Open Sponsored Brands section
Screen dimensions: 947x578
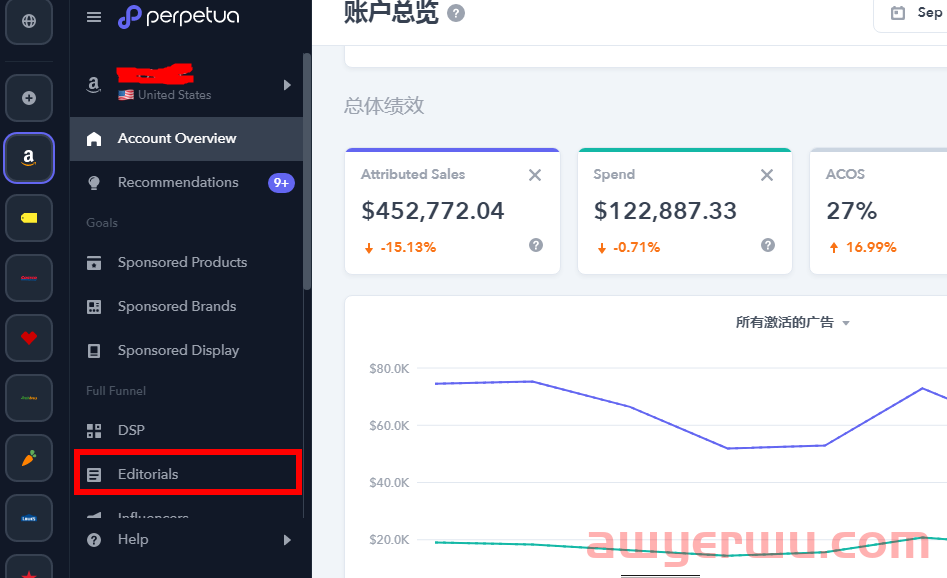click(x=177, y=306)
